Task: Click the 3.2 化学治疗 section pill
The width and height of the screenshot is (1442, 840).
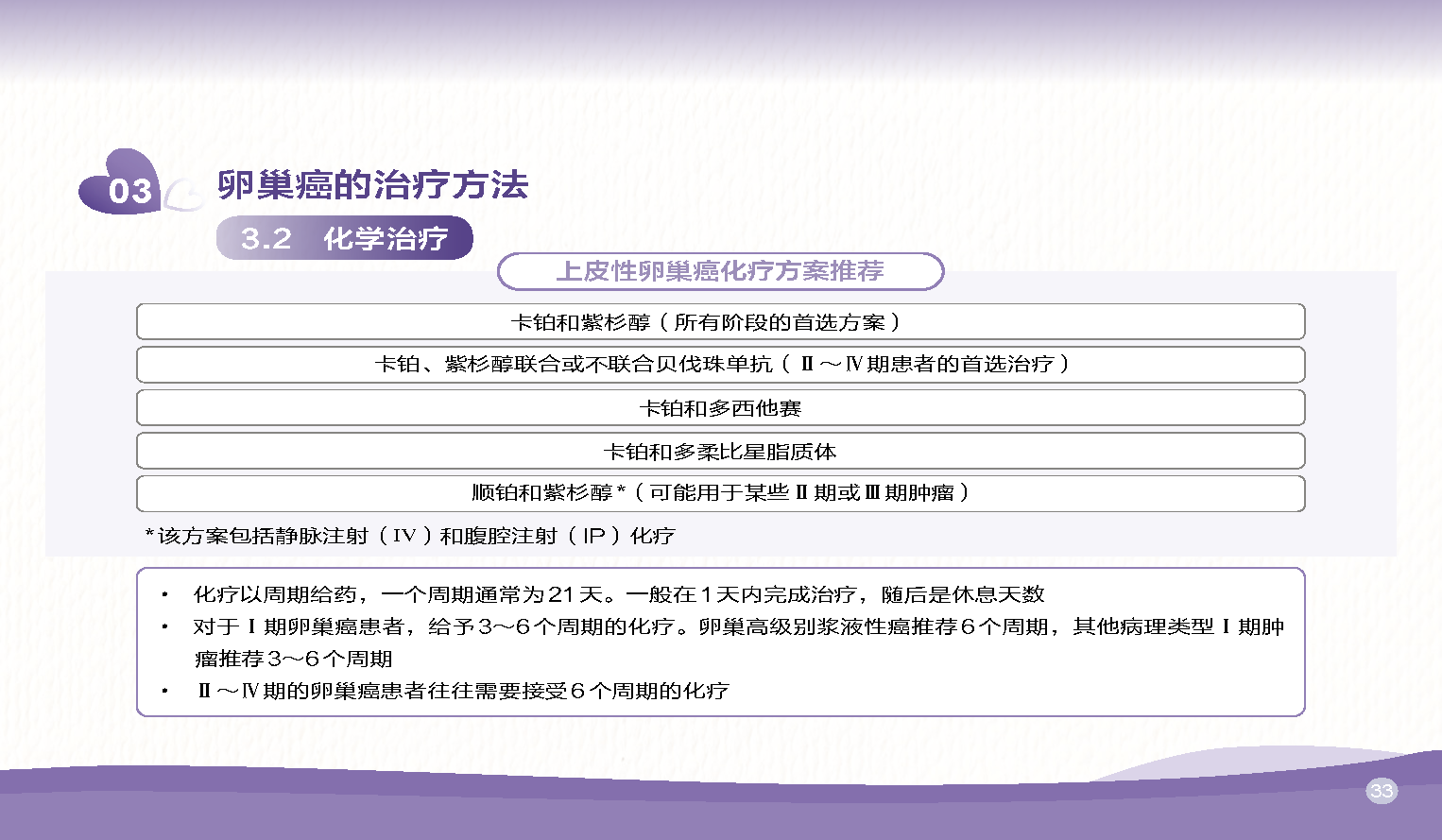Action: pyautogui.click(x=344, y=238)
